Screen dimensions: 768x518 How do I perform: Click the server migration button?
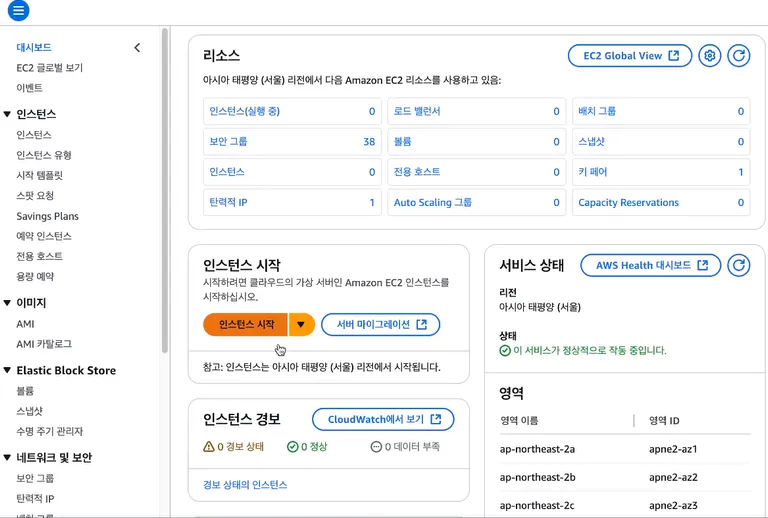(381, 324)
